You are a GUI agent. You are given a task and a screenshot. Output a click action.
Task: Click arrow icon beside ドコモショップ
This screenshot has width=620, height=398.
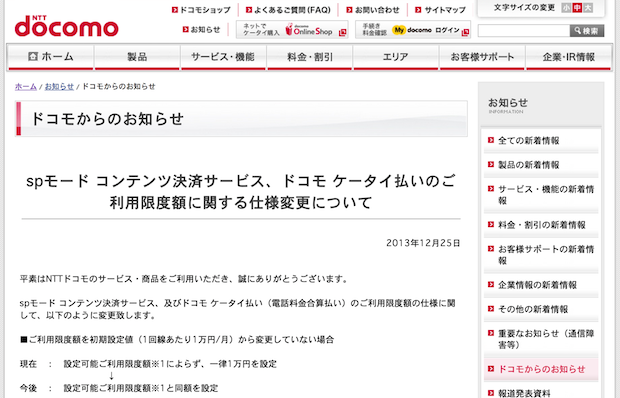coord(175,10)
